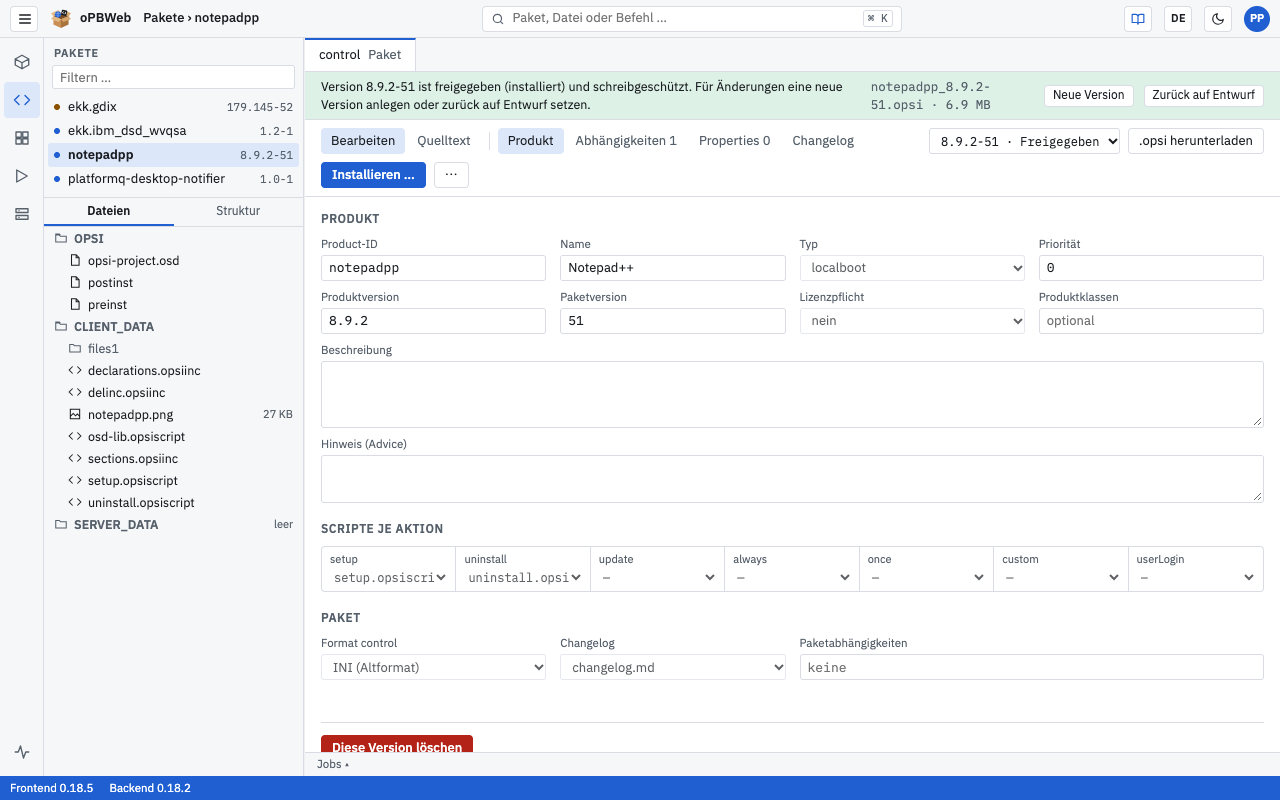
Task: Click Neue Version button
Action: tap(1089, 95)
